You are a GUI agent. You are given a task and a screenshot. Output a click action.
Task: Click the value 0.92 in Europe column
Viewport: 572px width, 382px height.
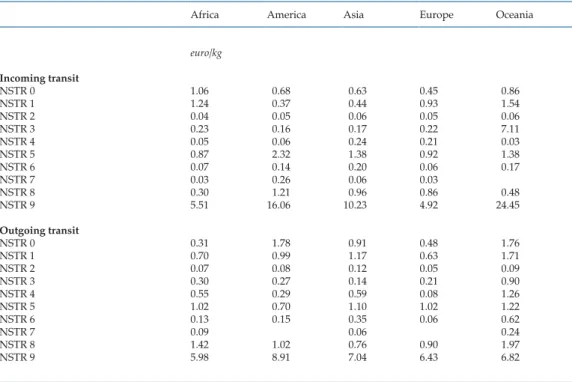[429, 154]
